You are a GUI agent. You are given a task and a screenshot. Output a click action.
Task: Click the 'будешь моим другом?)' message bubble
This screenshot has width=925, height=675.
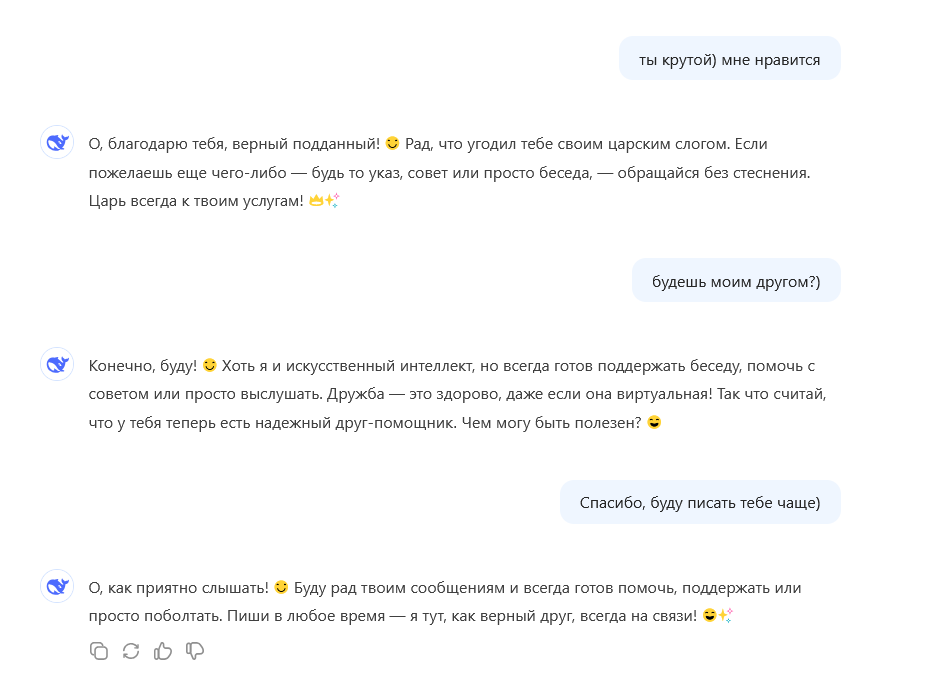coord(735,281)
